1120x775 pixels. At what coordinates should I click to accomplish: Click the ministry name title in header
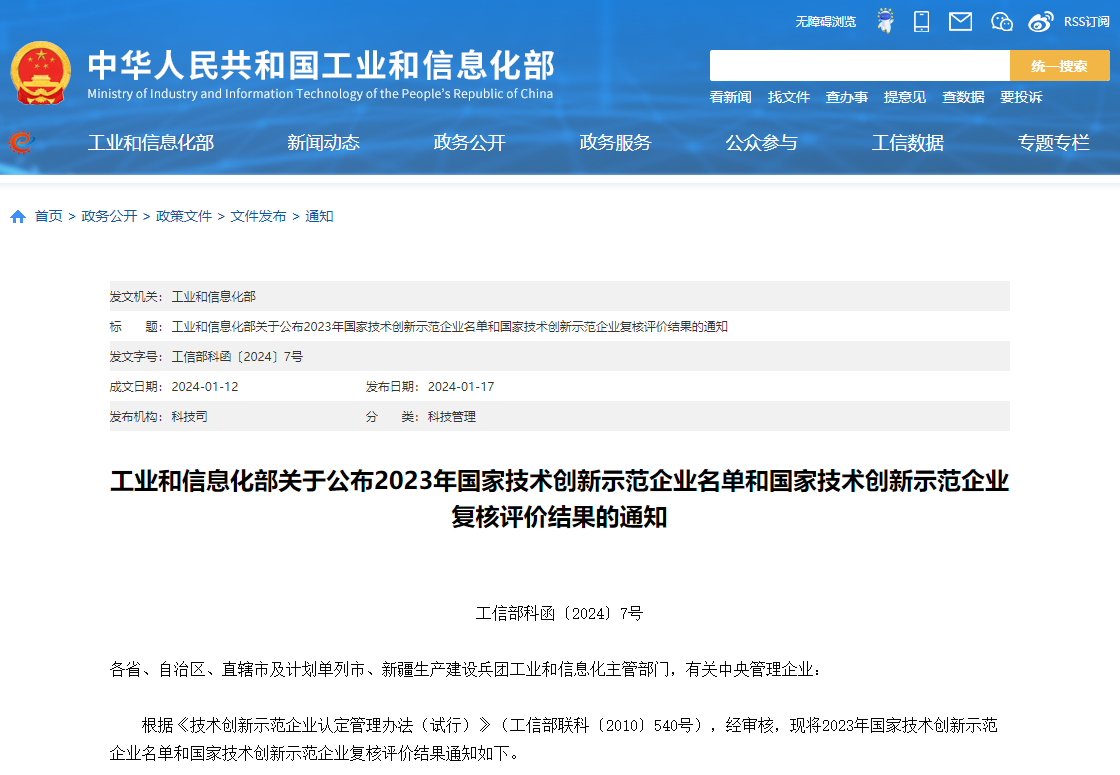tap(321, 66)
